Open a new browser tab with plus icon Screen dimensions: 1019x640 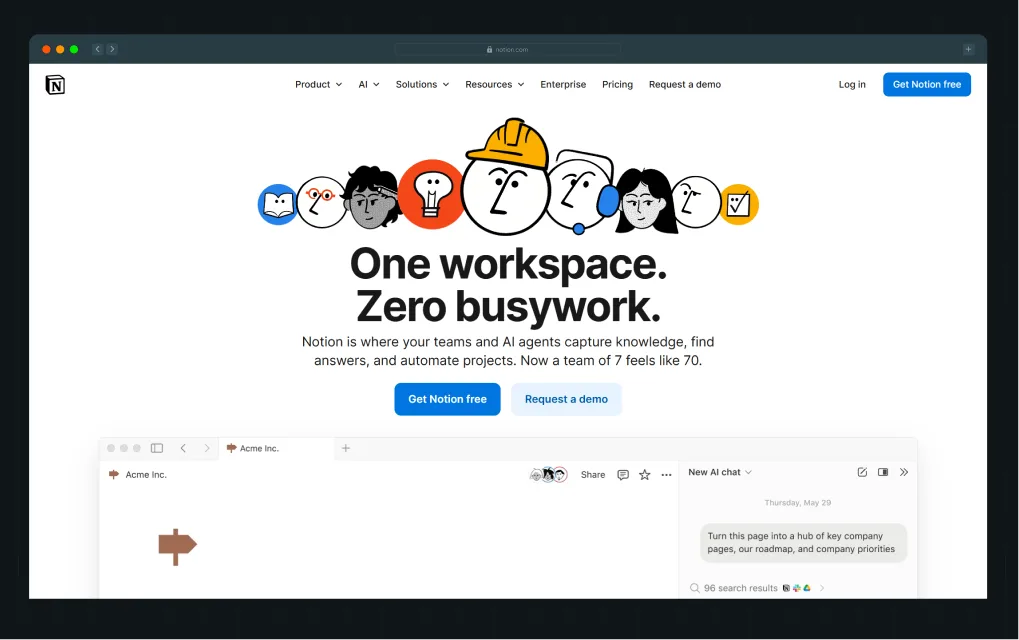(968, 49)
